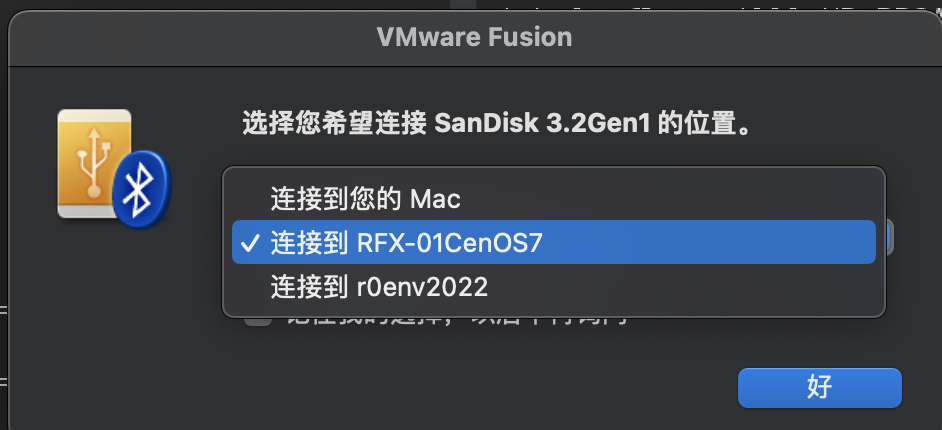Click the 选择您希望连接 text in the heading
This screenshot has width=942, height=430.
pos(334,125)
